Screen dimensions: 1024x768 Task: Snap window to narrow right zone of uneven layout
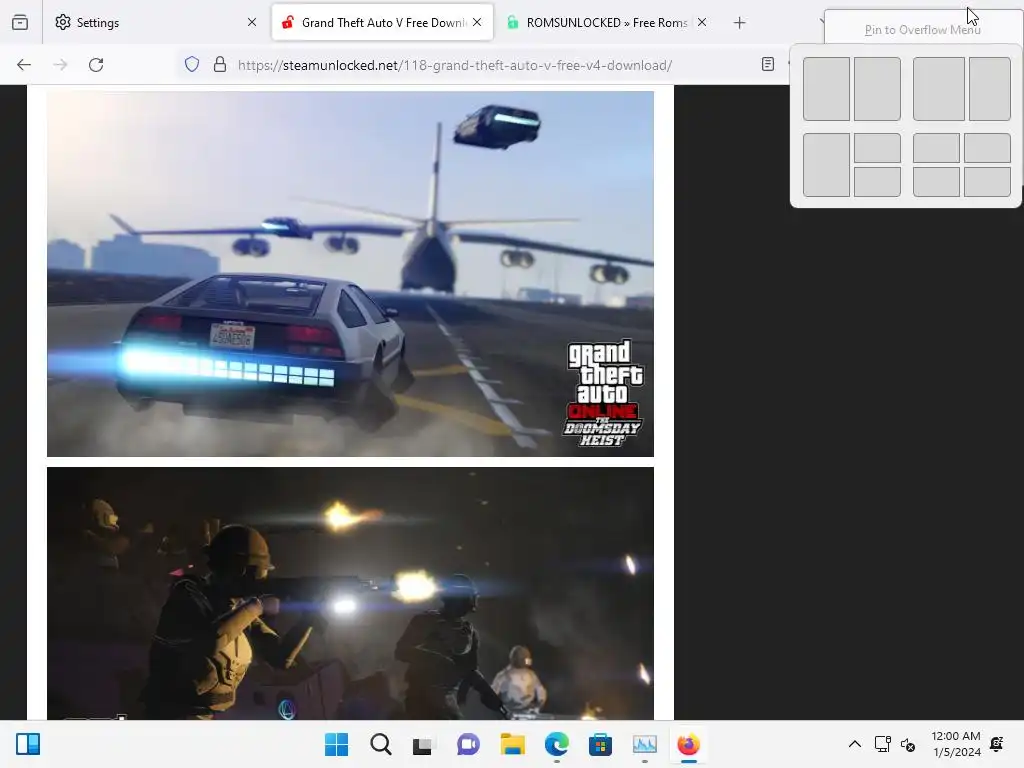[989, 89]
